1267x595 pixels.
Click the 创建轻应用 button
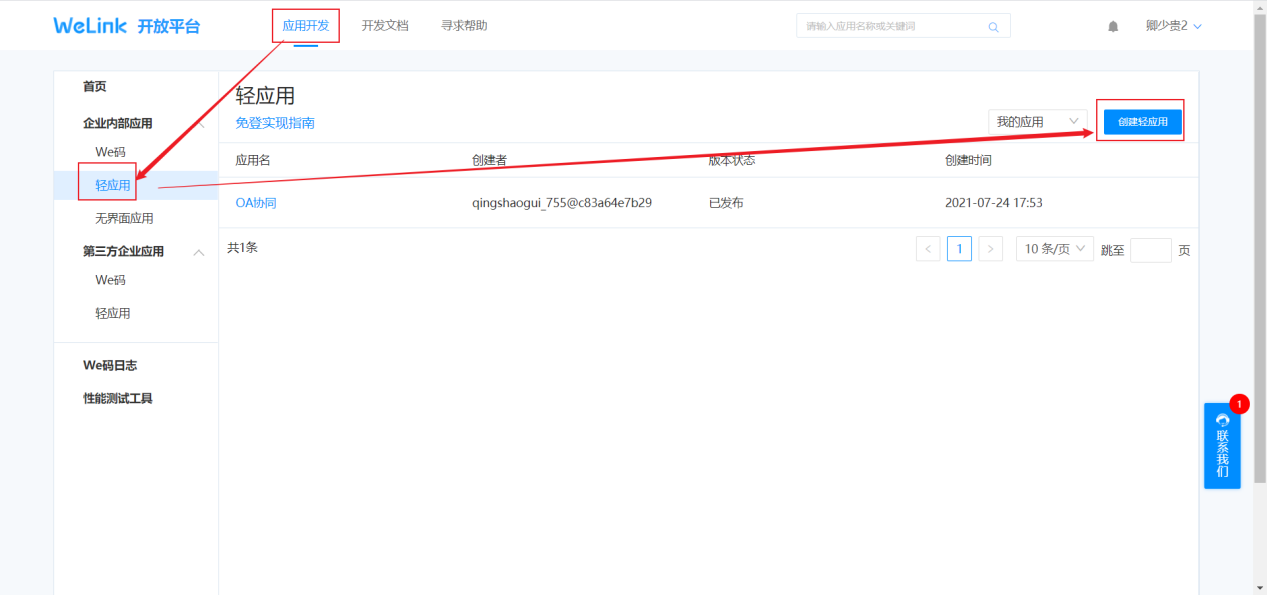coord(1143,121)
